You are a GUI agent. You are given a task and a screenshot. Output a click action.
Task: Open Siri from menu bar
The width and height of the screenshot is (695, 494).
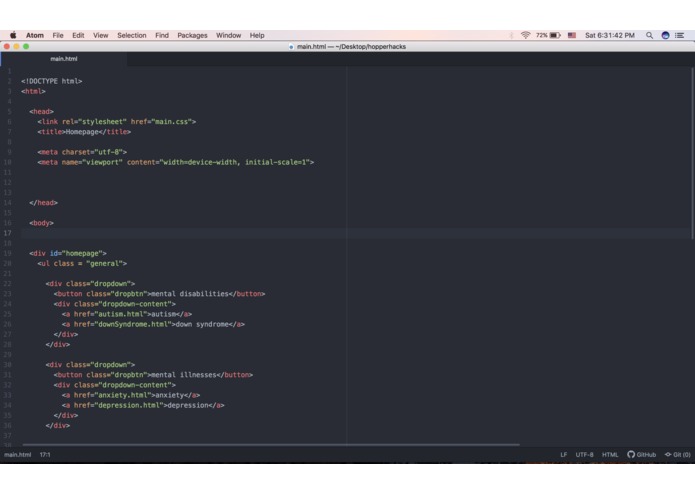pyautogui.click(x=665, y=35)
